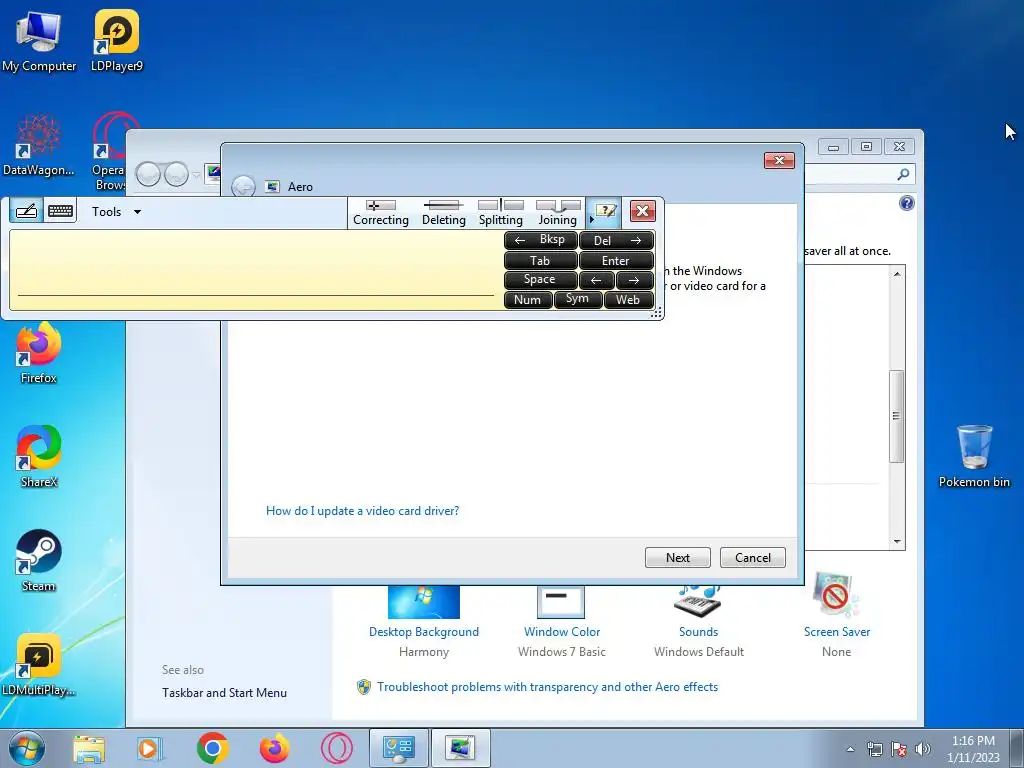The height and width of the screenshot is (768, 1024).
Task: Open Window Color settings
Action: tap(561, 601)
